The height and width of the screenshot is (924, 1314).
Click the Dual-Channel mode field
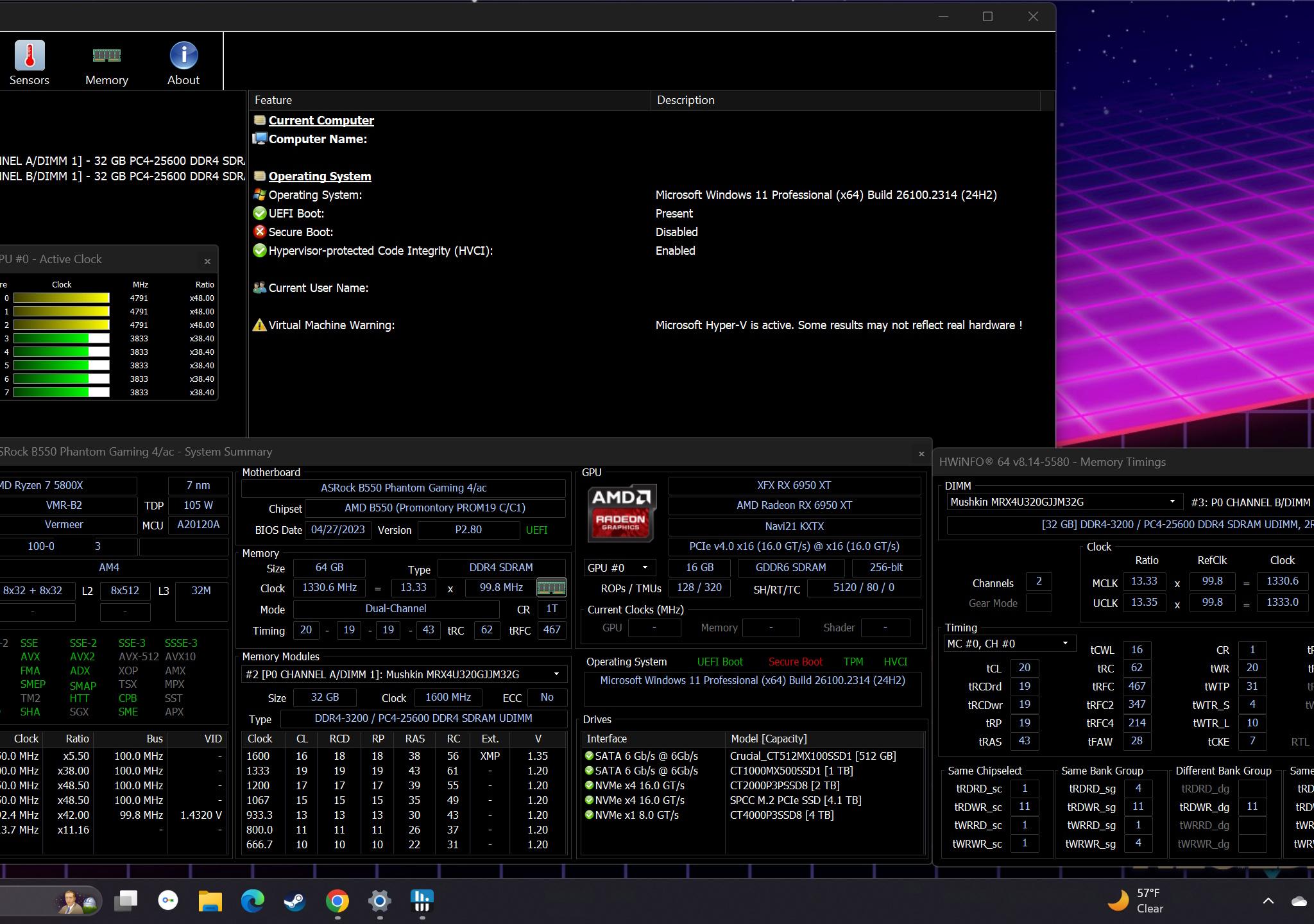click(396, 608)
